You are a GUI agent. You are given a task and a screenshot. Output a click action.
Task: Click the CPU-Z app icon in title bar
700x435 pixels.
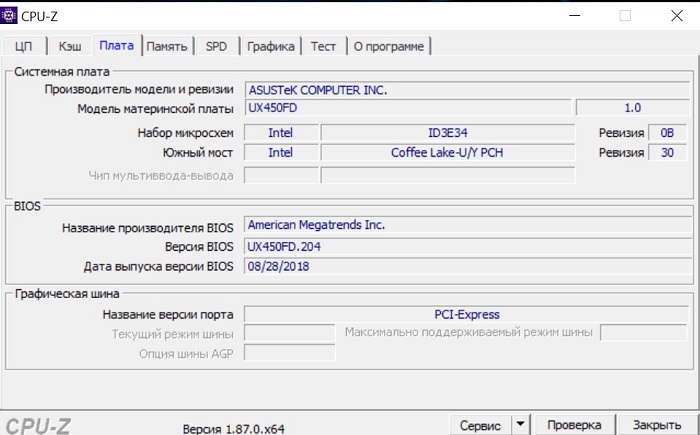(8, 16)
